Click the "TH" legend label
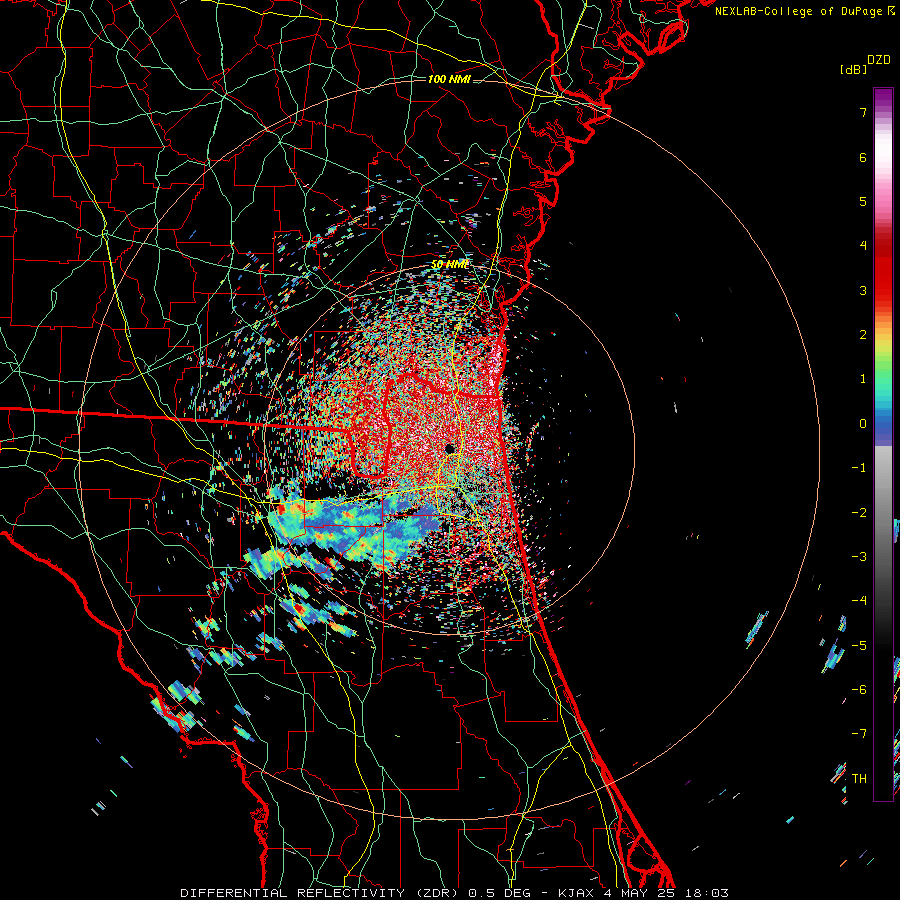Viewport: 900px width, 900px height. 859,779
